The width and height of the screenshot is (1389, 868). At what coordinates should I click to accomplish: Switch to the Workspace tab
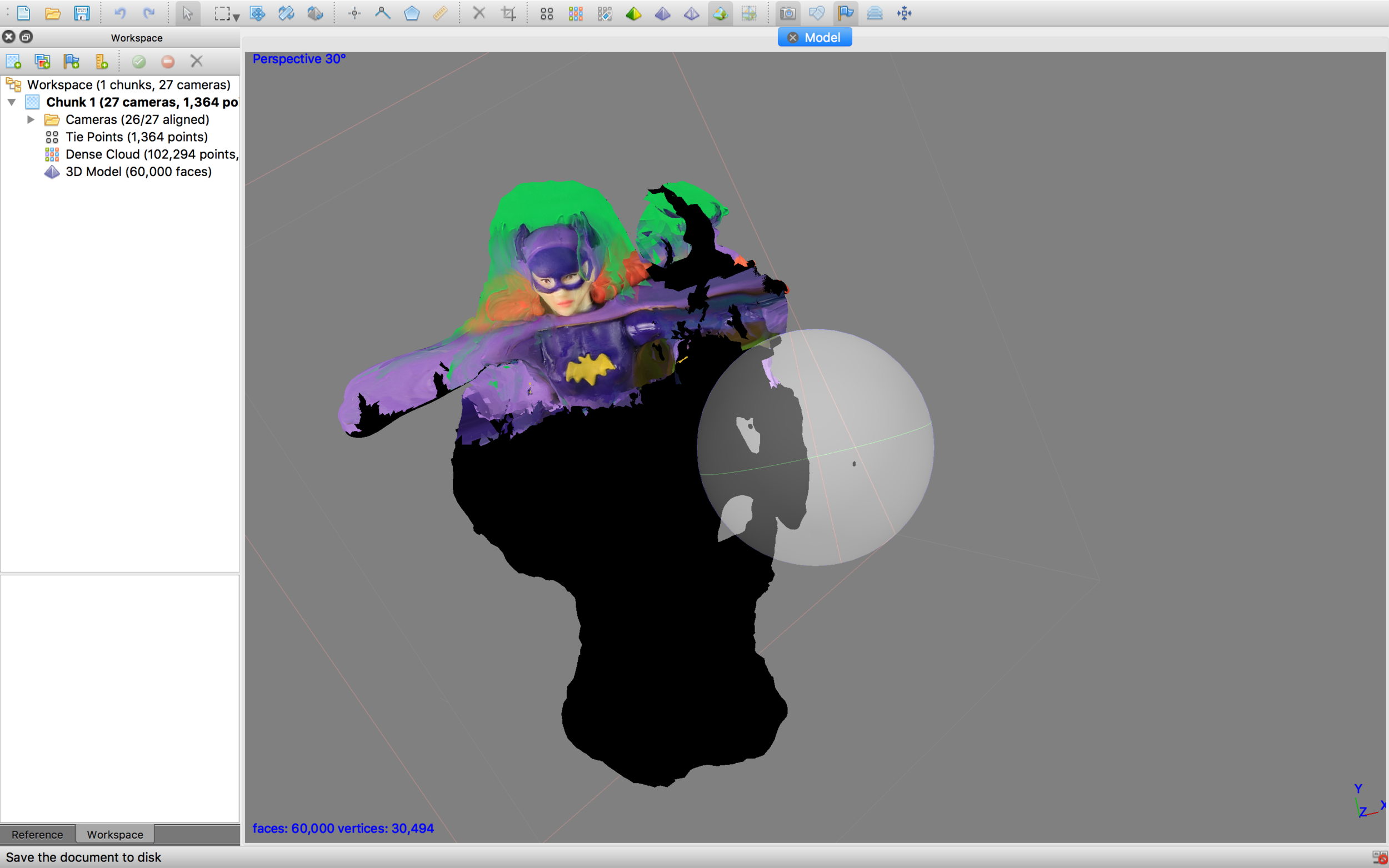pos(115,834)
